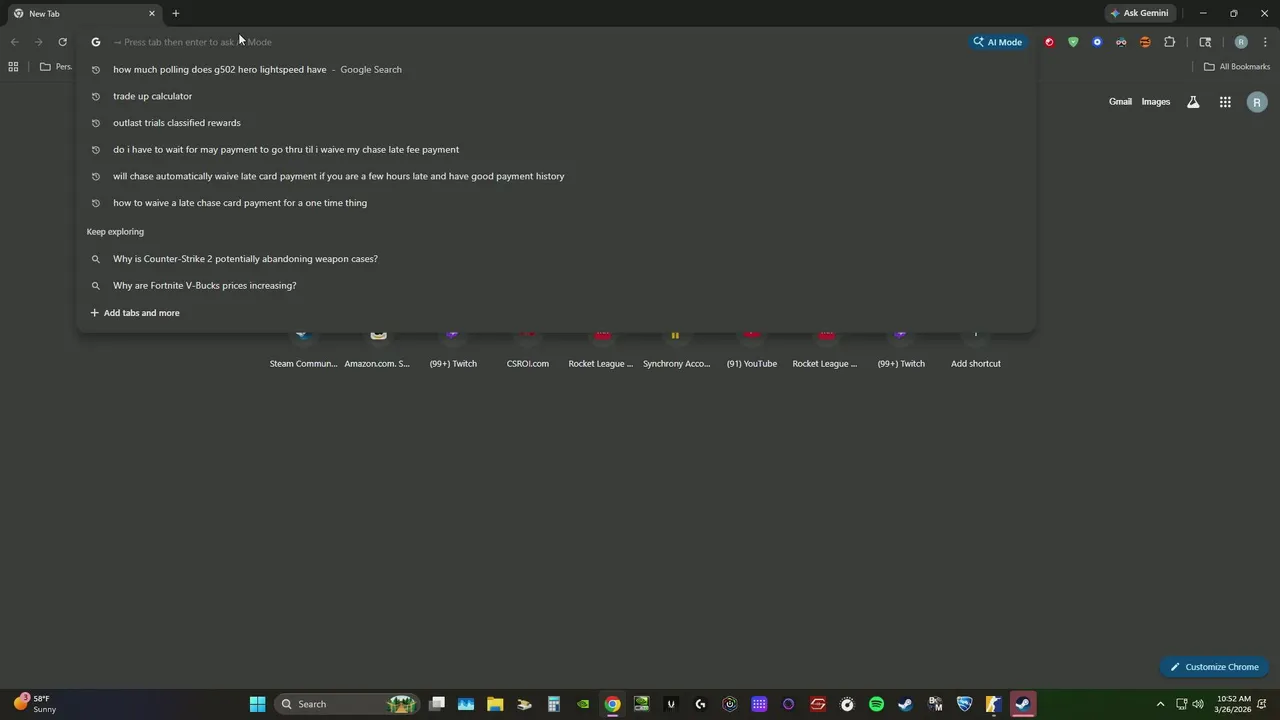Image resolution: width=1280 pixels, height=720 pixels.
Task: Select the g502 hero lightspeed polling suggestion
Action: tap(556, 70)
